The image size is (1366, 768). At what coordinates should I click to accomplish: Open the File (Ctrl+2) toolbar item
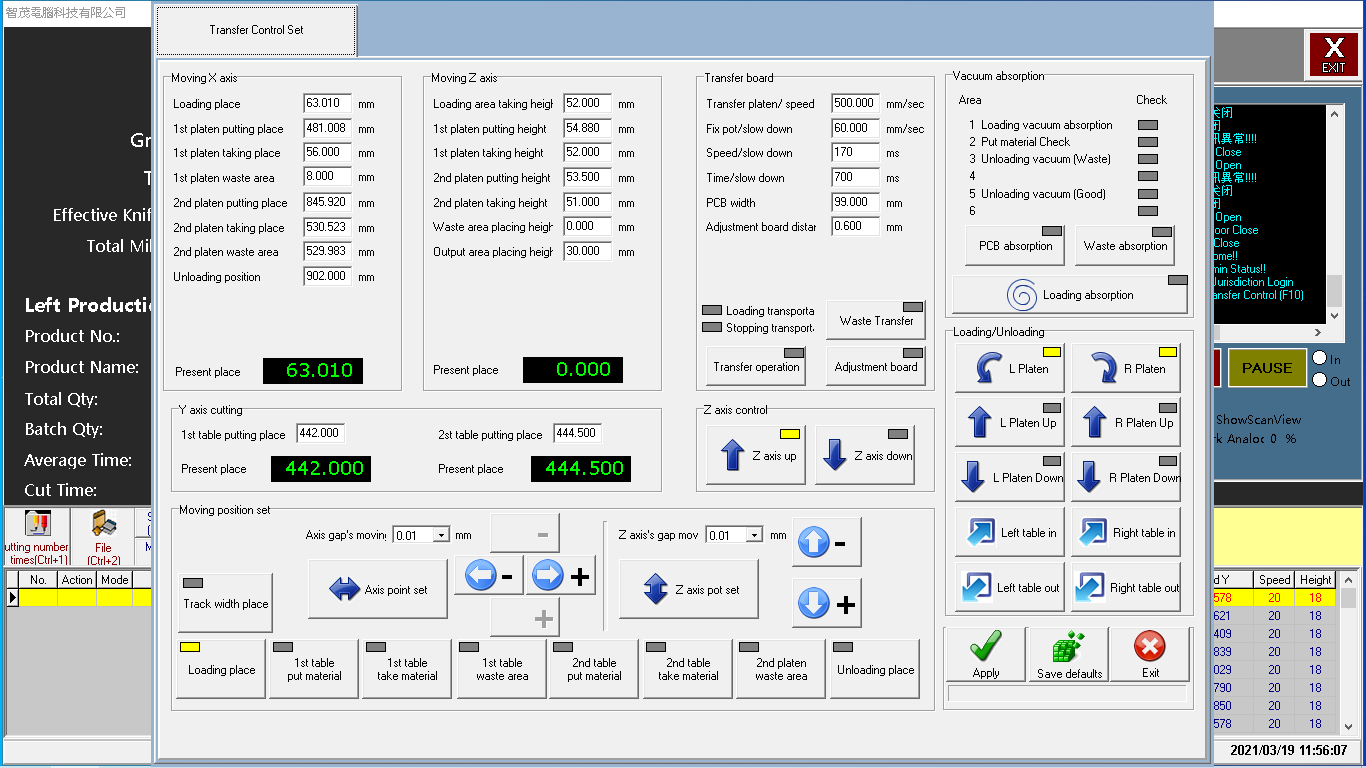pyautogui.click(x=103, y=536)
